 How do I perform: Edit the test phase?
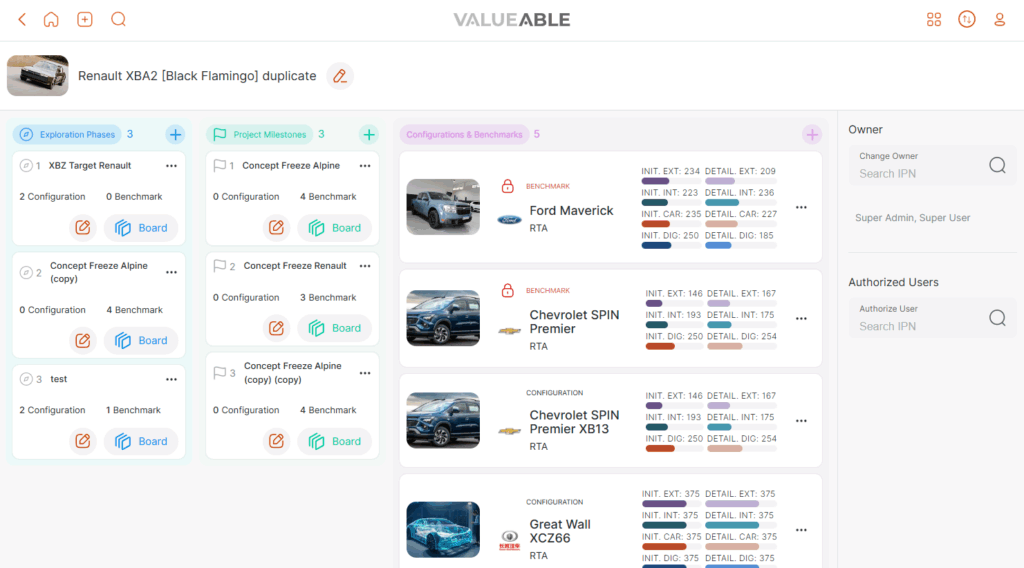(x=83, y=441)
